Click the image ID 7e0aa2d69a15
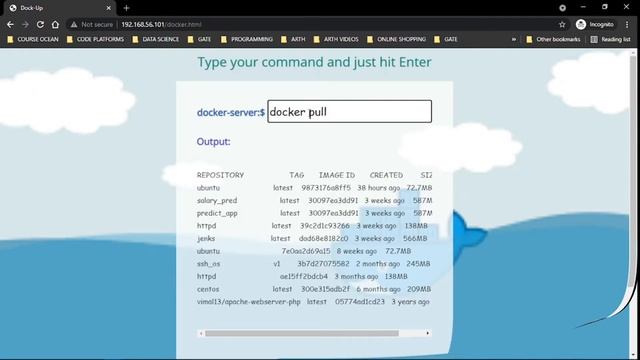 [x=306, y=251]
